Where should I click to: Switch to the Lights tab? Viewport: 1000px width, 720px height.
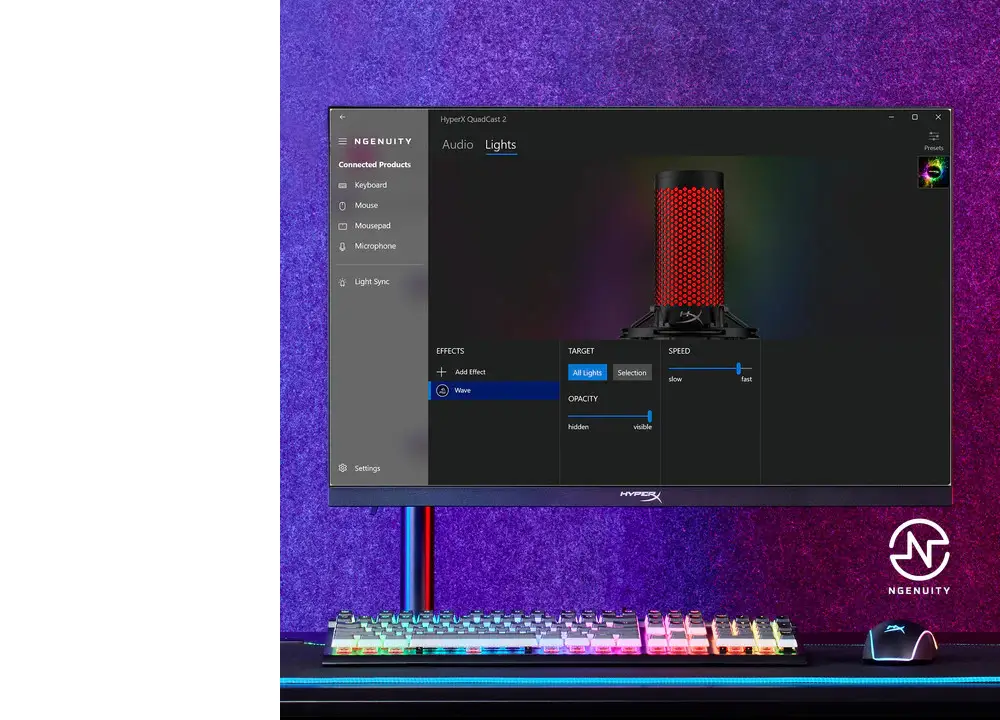point(501,145)
